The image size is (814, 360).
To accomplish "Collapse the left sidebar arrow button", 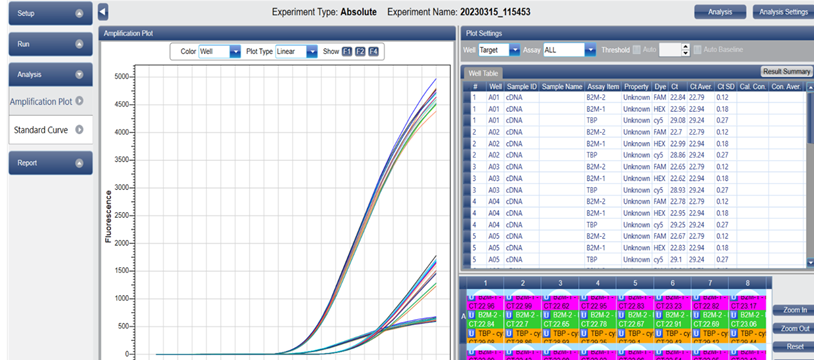I will click(x=103, y=11).
